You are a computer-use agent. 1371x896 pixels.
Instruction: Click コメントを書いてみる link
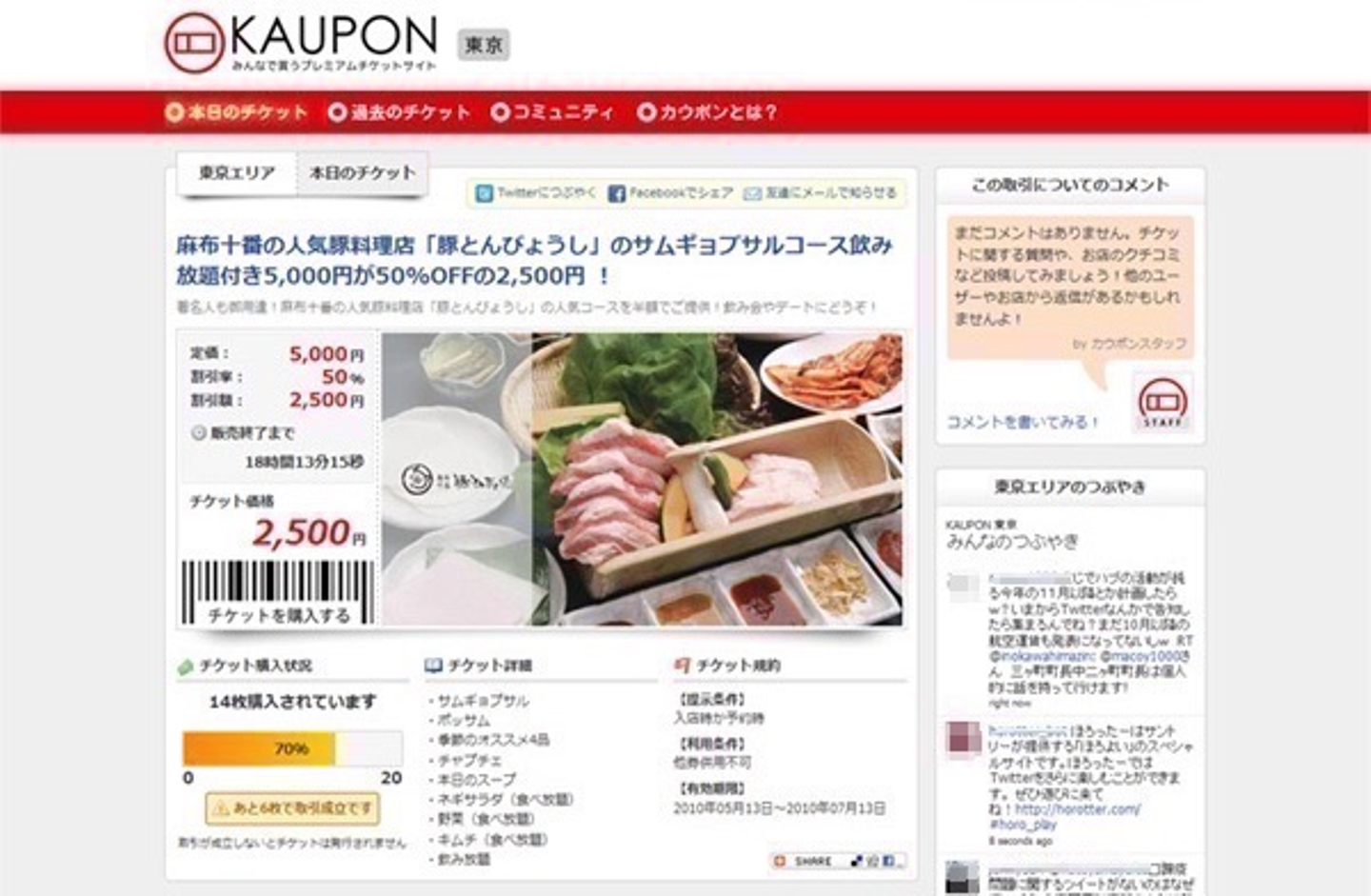click(1023, 422)
